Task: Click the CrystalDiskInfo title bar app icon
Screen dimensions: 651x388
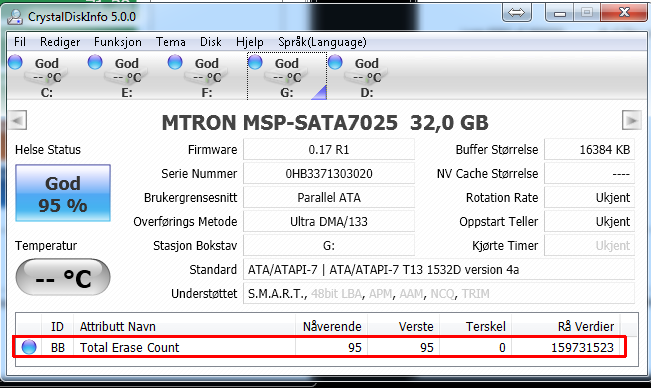Action: point(15,17)
